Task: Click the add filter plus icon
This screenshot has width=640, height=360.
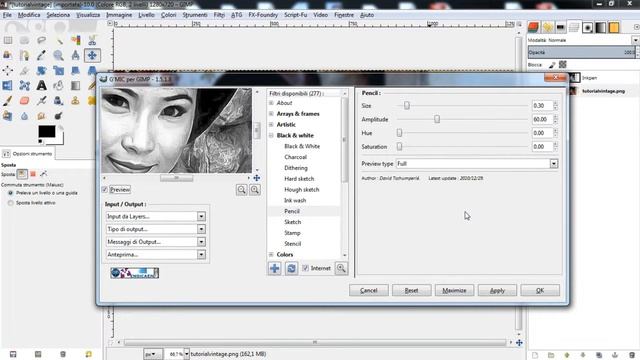Action: click(275, 268)
